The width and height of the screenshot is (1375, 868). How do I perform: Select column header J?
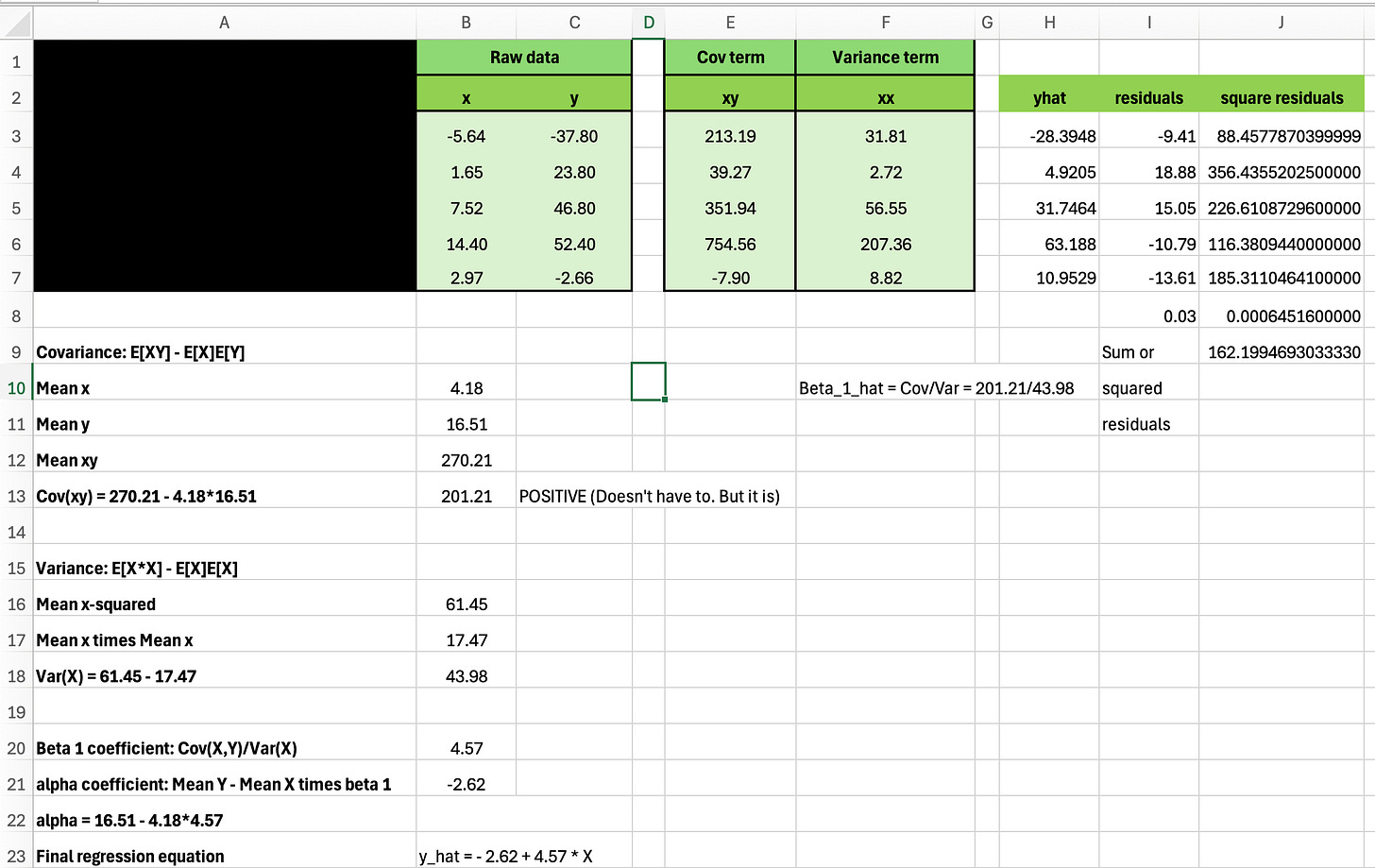pos(1281,23)
